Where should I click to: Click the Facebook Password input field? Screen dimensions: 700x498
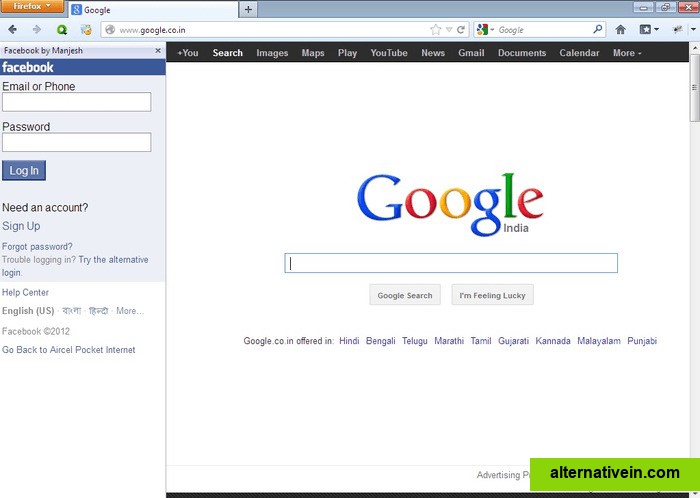point(76,142)
